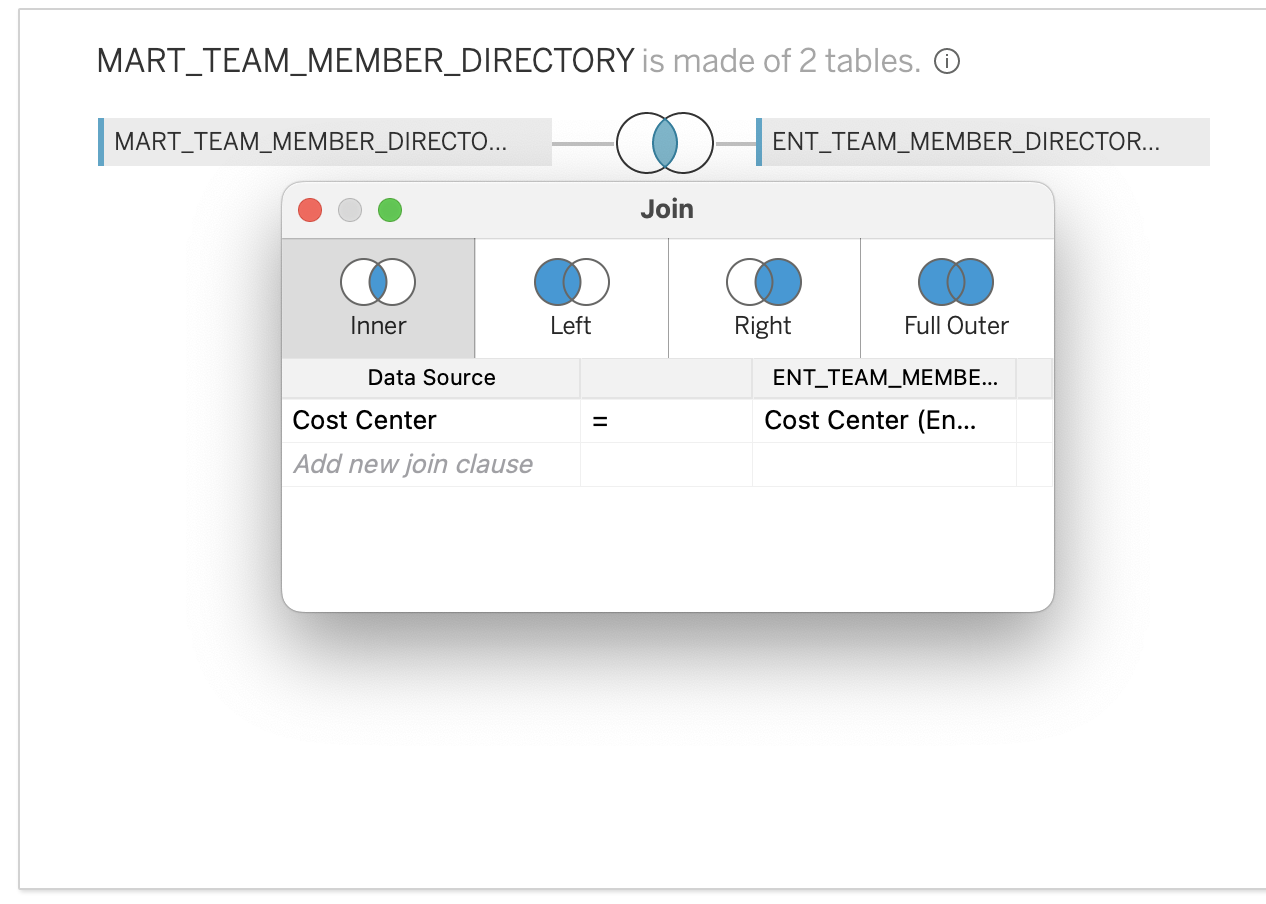Choose the Right join type

click(x=763, y=298)
